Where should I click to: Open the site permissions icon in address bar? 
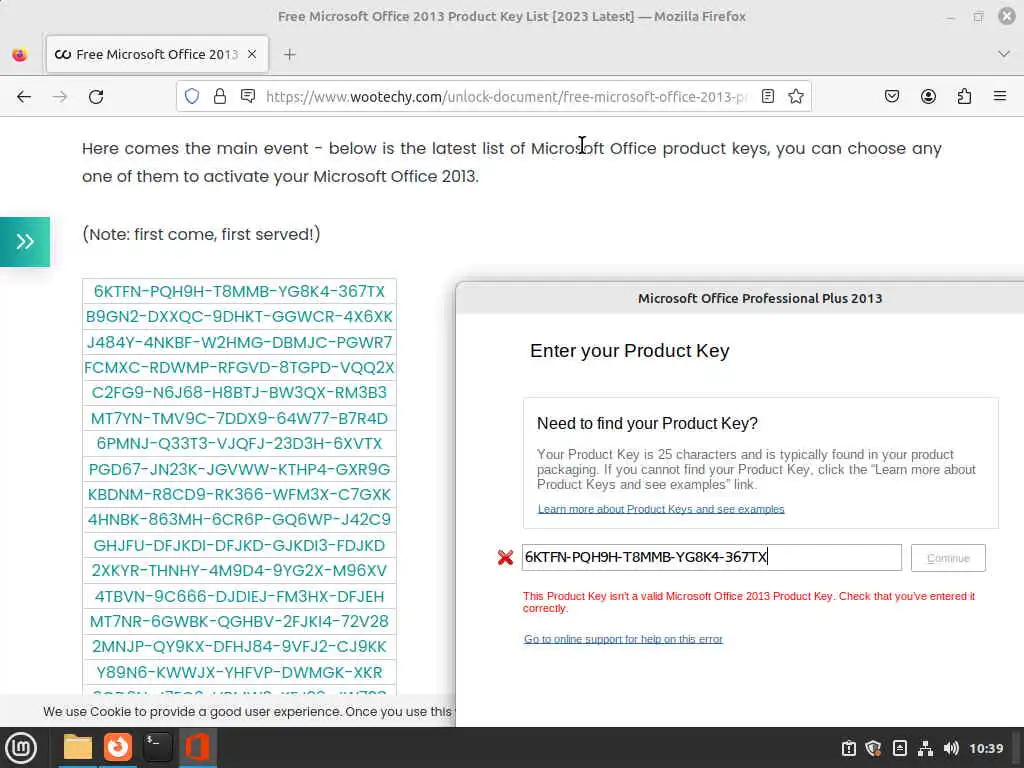coord(248,97)
